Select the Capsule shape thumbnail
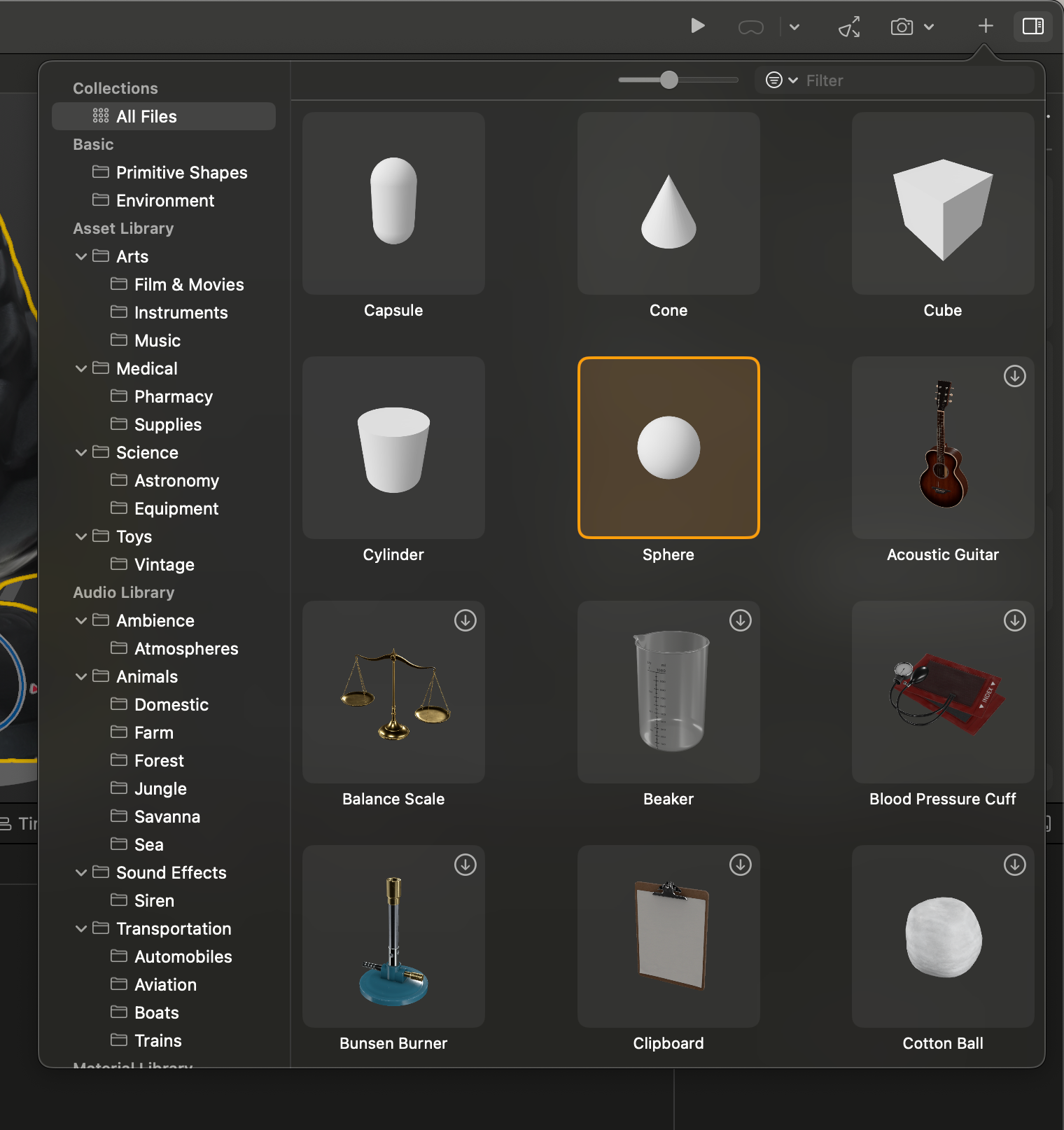 click(x=393, y=203)
